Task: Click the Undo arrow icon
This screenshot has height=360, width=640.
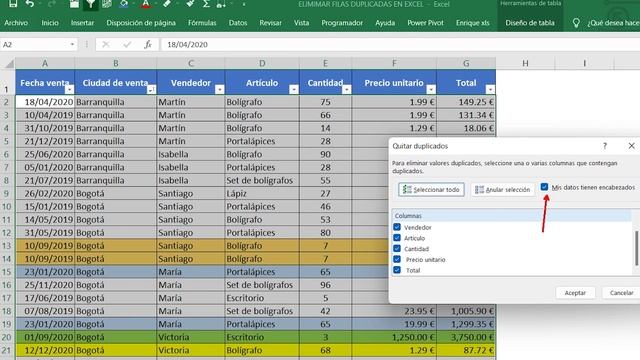Action: 30,4
